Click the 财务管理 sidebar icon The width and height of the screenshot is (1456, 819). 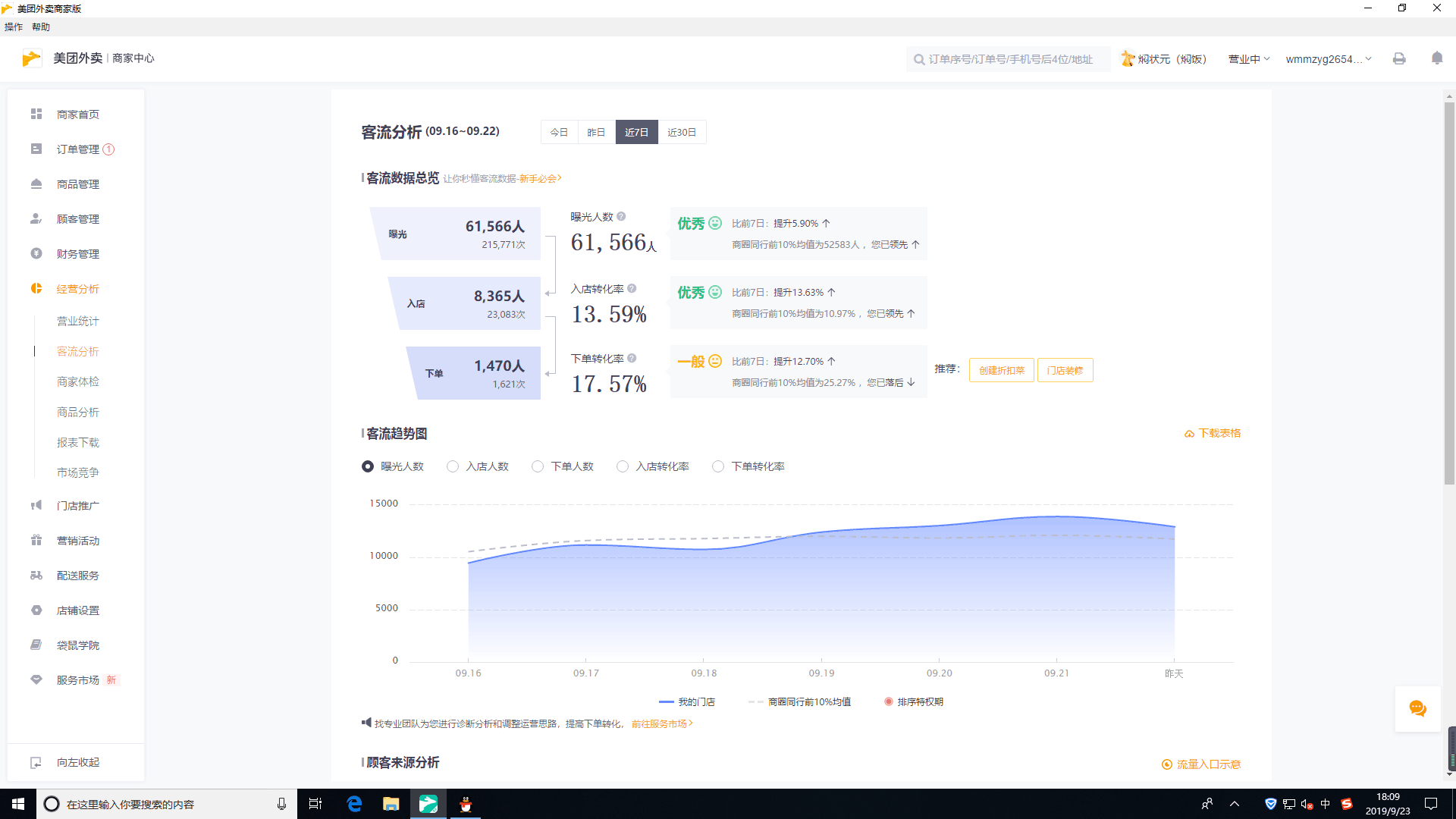coord(36,254)
